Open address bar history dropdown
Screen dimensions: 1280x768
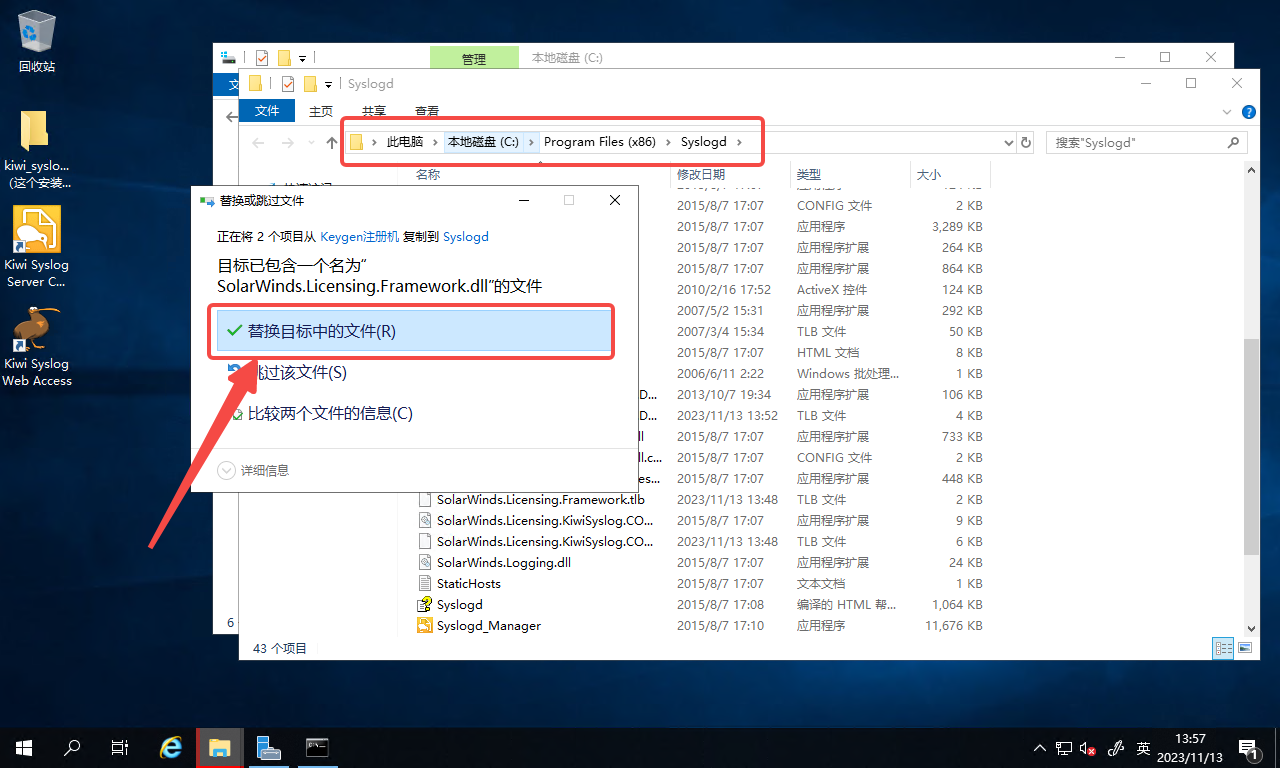click(x=1009, y=143)
